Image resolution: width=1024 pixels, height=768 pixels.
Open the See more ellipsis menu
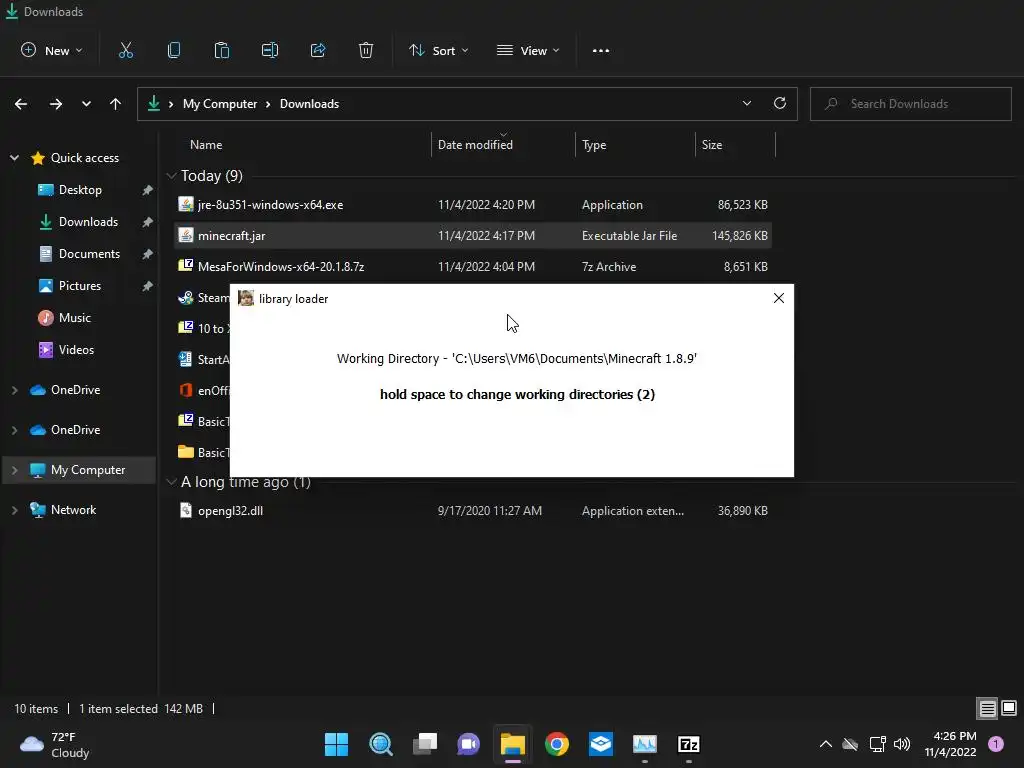(601, 50)
